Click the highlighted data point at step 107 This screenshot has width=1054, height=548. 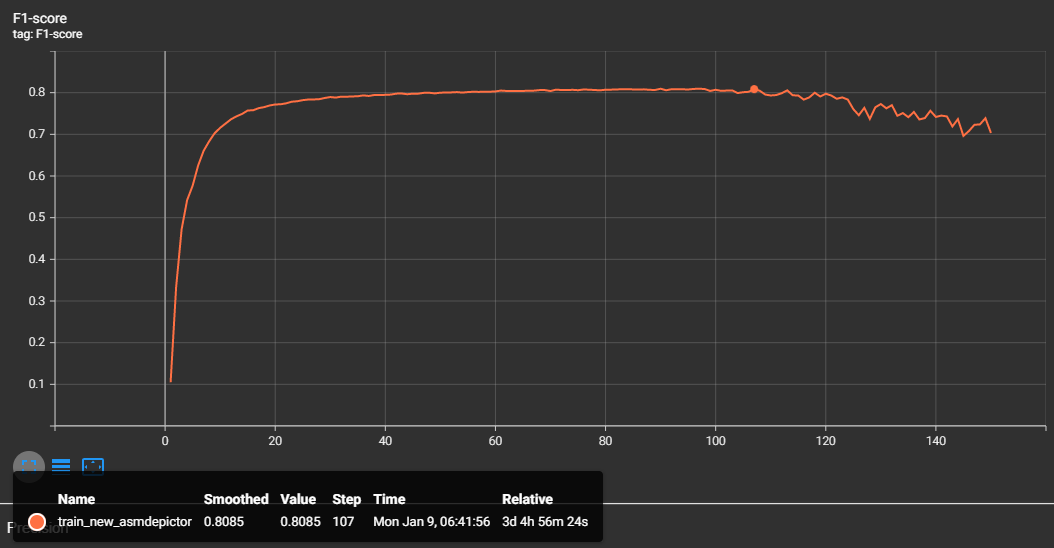(x=754, y=89)
